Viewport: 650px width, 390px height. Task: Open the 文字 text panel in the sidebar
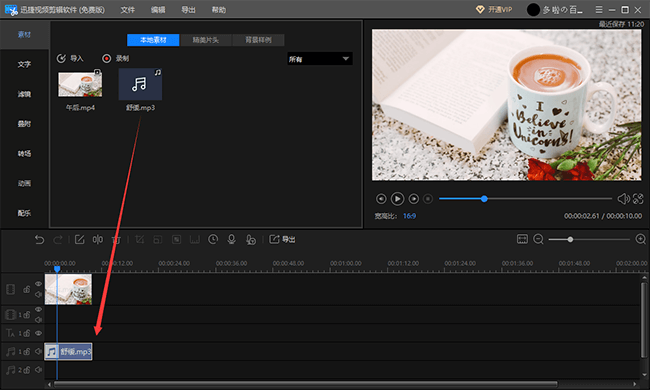coord(24,64)
